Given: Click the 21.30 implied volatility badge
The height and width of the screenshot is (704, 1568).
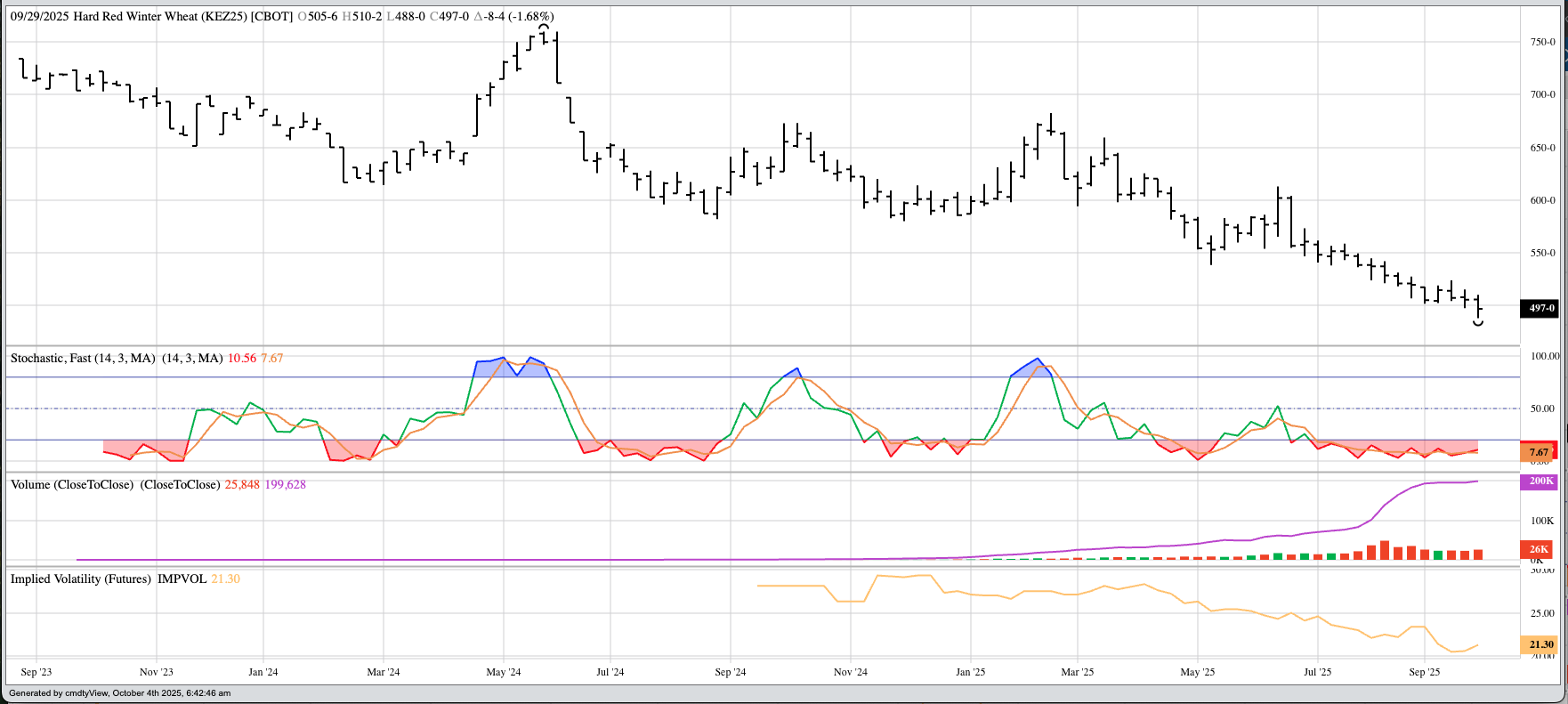Looking at the screenshot, I should pos(1540,644).
